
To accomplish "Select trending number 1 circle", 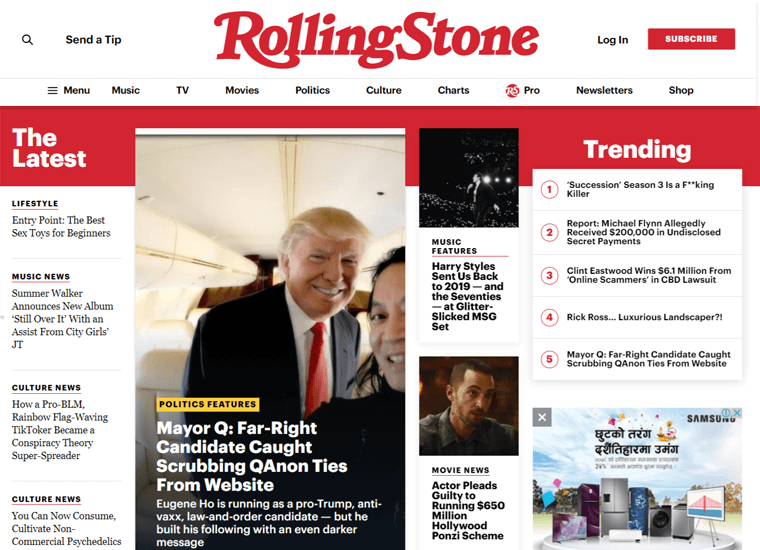I will (x=549, y=189).
